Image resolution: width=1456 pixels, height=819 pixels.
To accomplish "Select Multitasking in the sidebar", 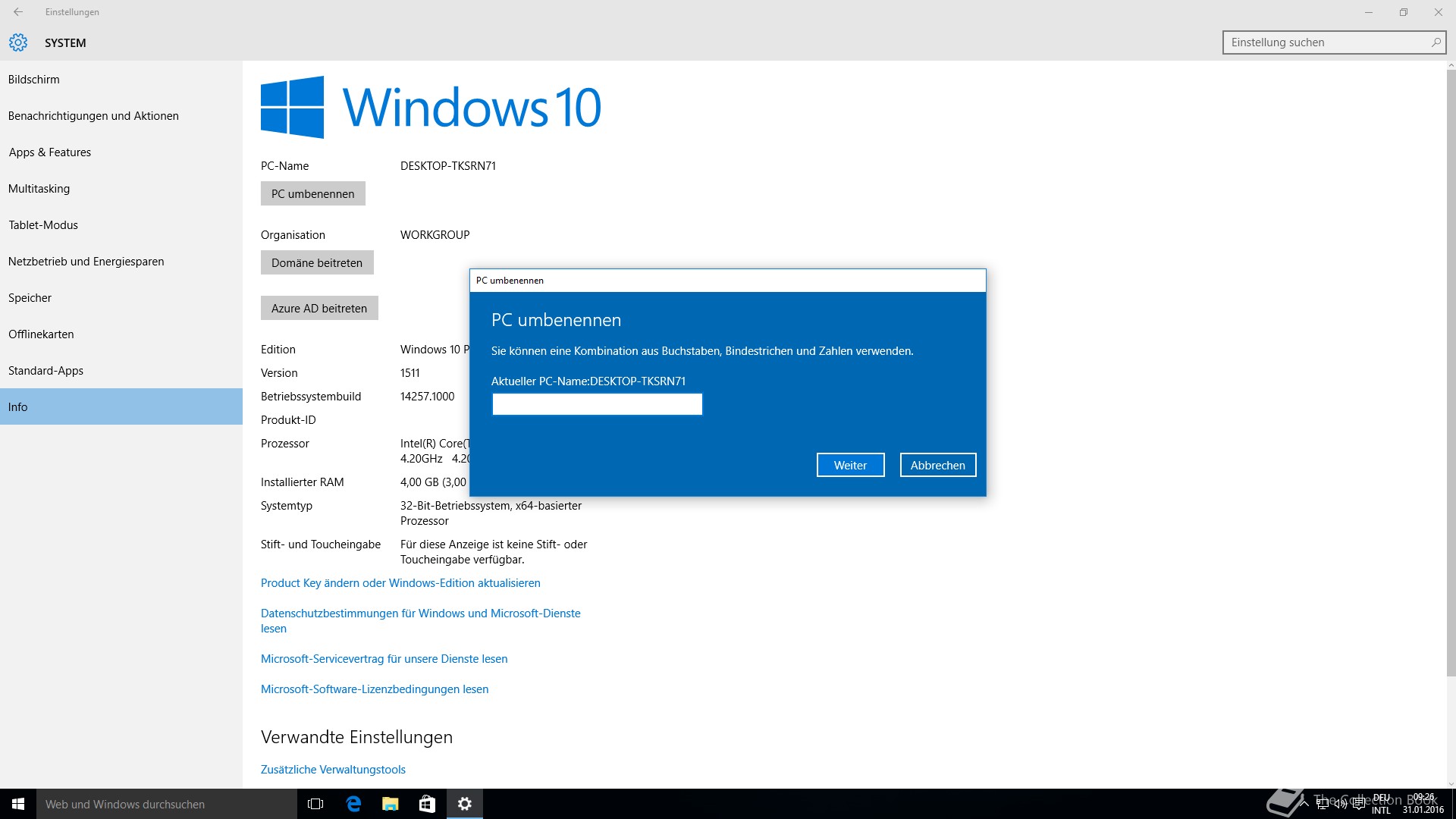I will coord(121,188).
